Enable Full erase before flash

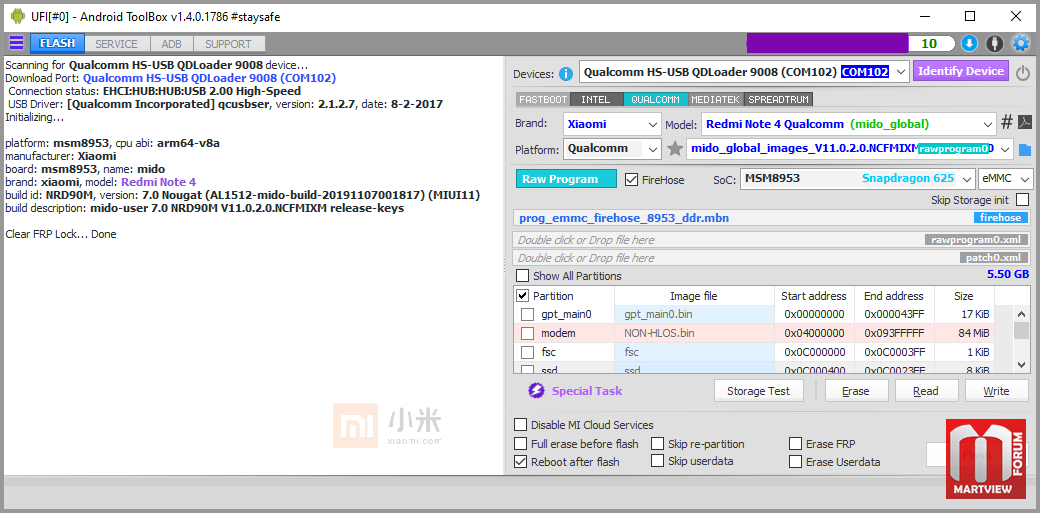521,443
